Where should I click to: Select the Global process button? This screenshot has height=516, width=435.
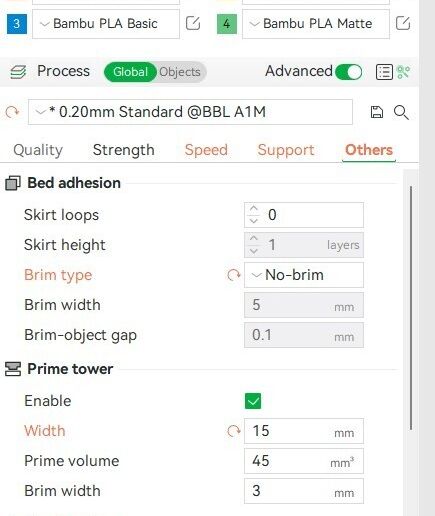point(130,72)
